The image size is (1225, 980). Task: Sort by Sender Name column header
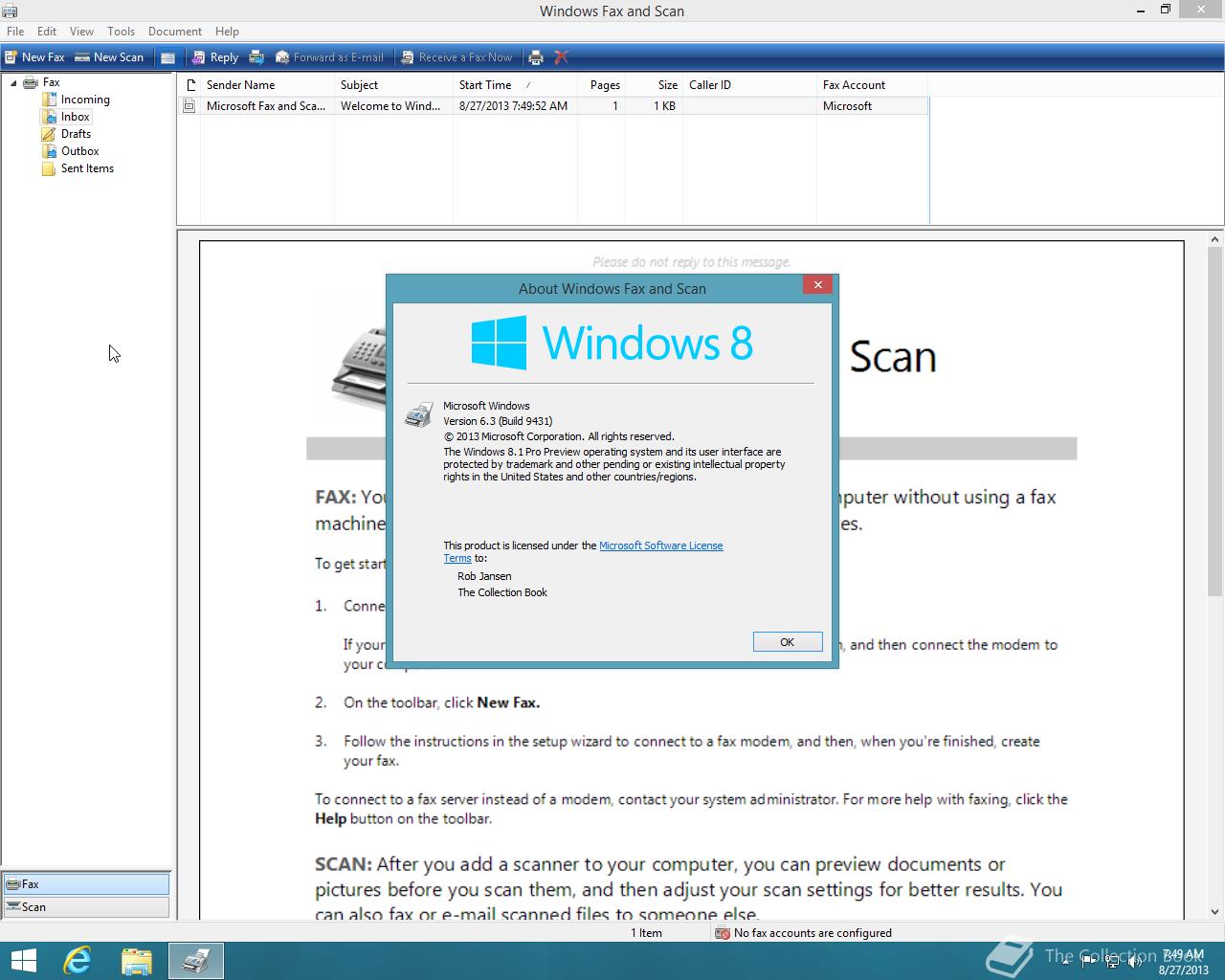coord(267,85)
